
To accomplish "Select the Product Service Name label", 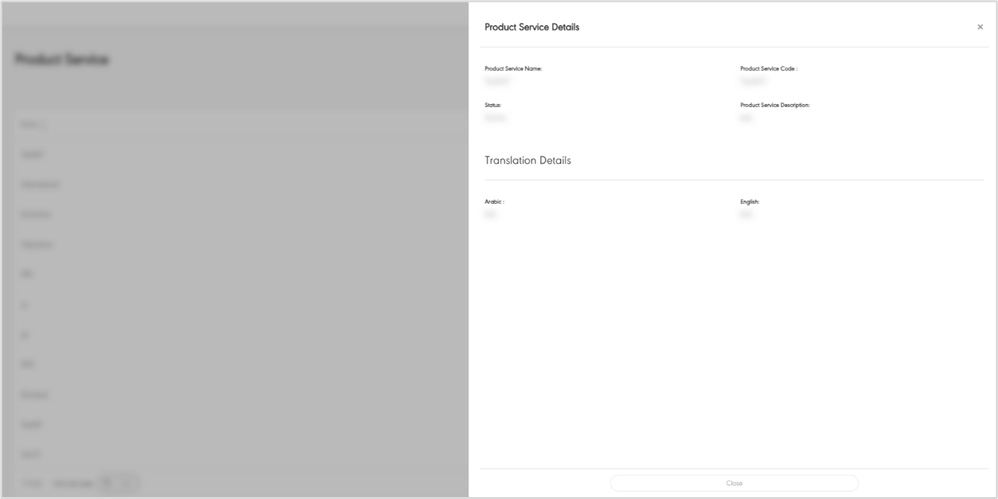I will pyautogui.click(x=513, y=69).
